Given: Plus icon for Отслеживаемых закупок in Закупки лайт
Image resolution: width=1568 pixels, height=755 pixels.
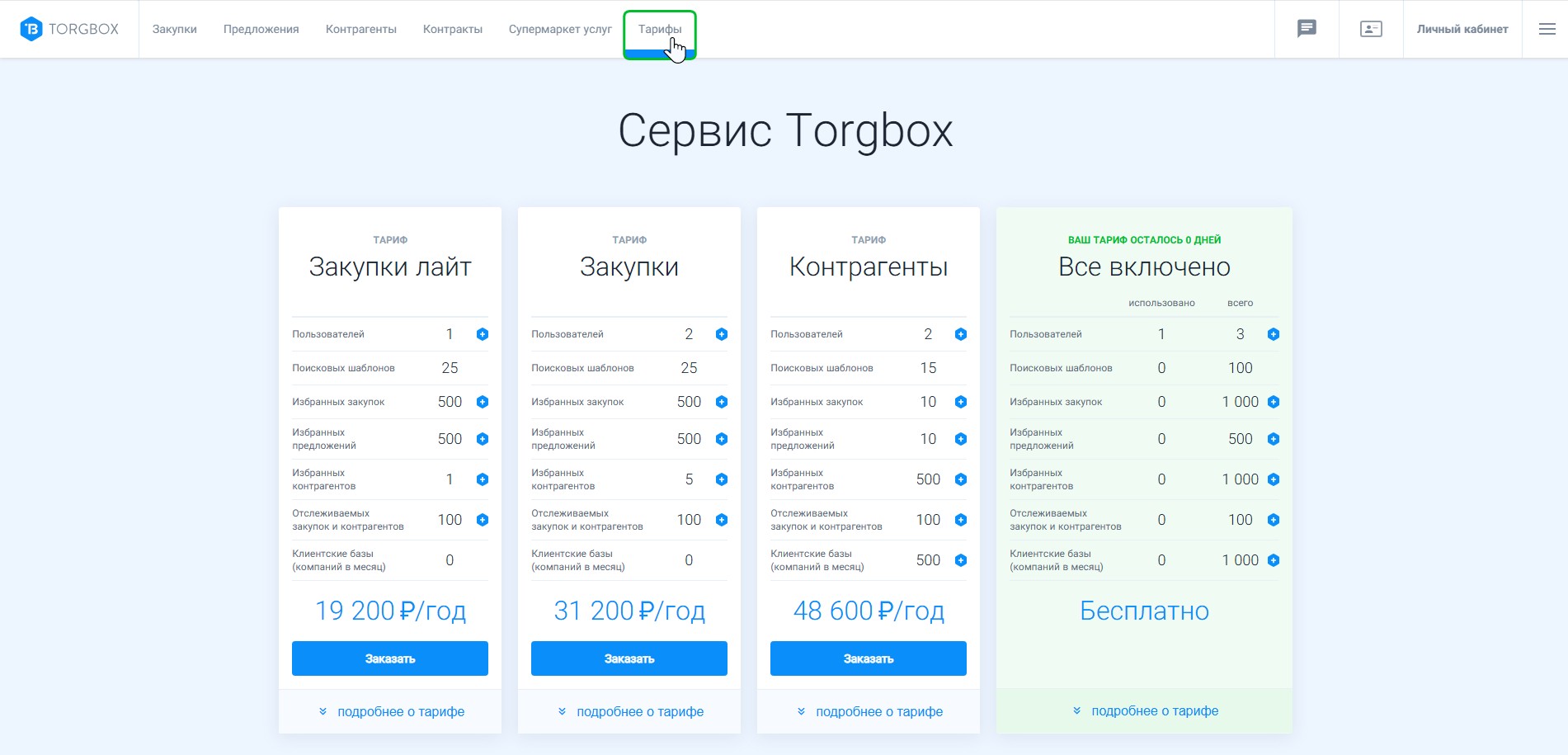Looking at the screenshot, I should pyautogui.click(x=483, y=520).
